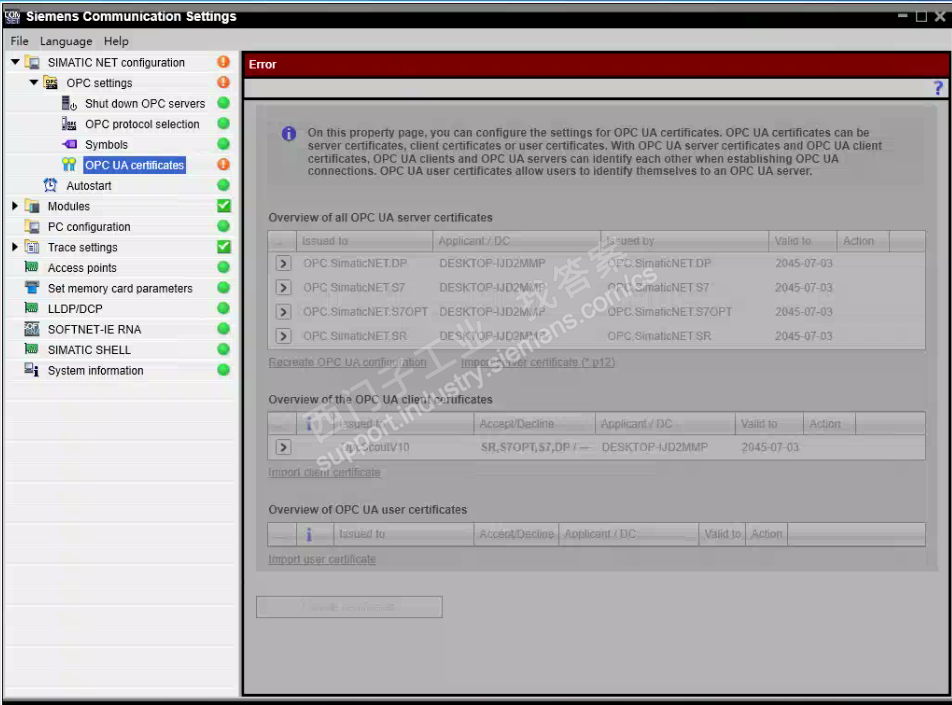Collapse the OPC settings tree node
952x705 pixels.
tap(34, 82)
